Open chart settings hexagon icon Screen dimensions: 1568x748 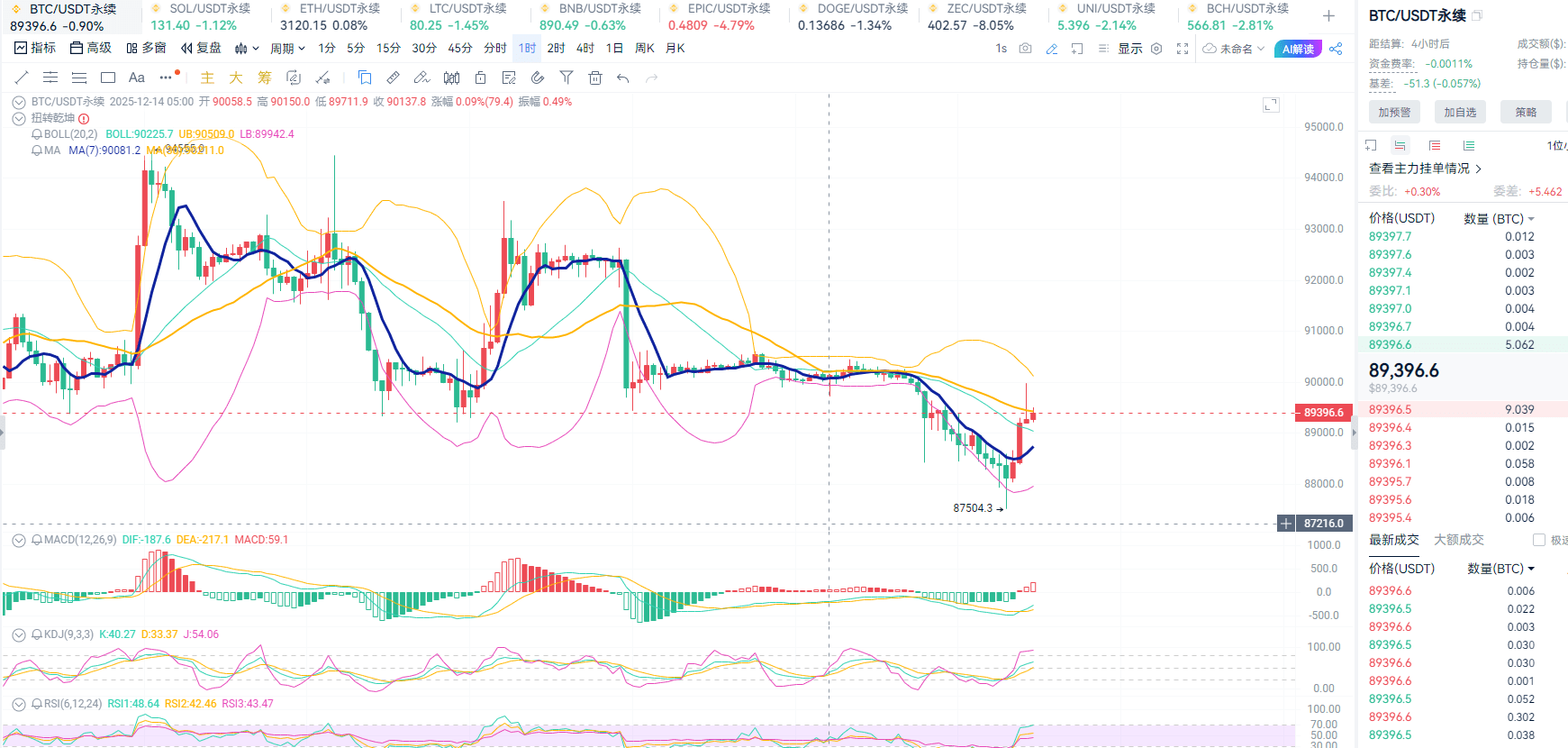click(x=1156, y=49)
